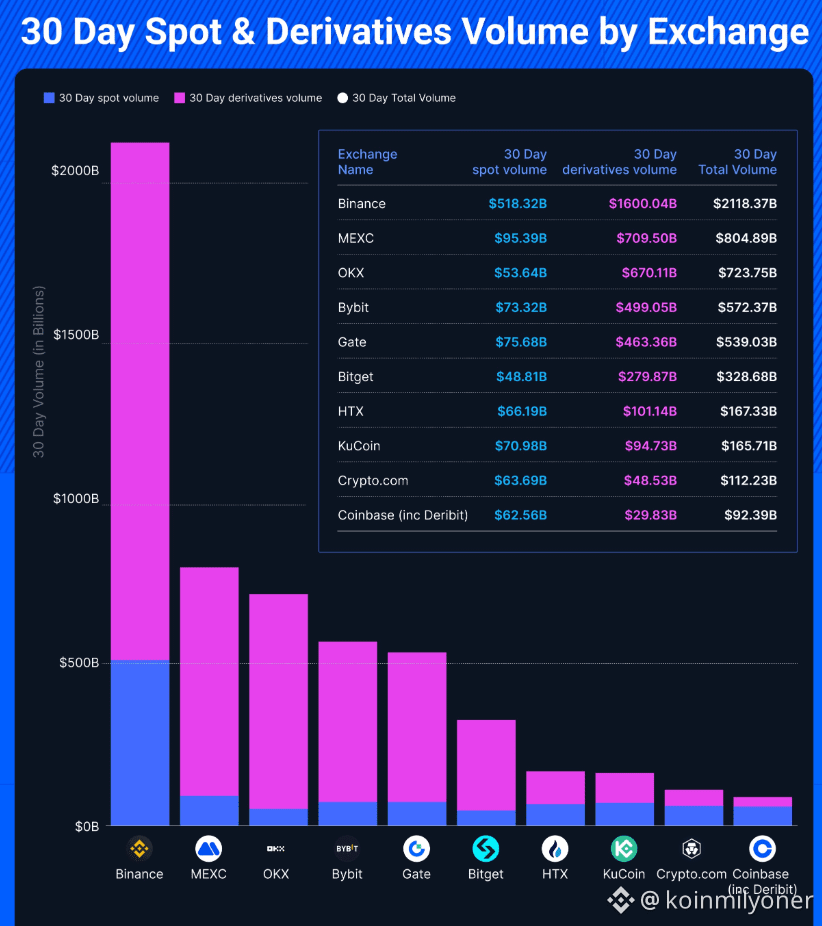Click the $500B y-axis label
The image size is (822, 926).
pos(79,663)
